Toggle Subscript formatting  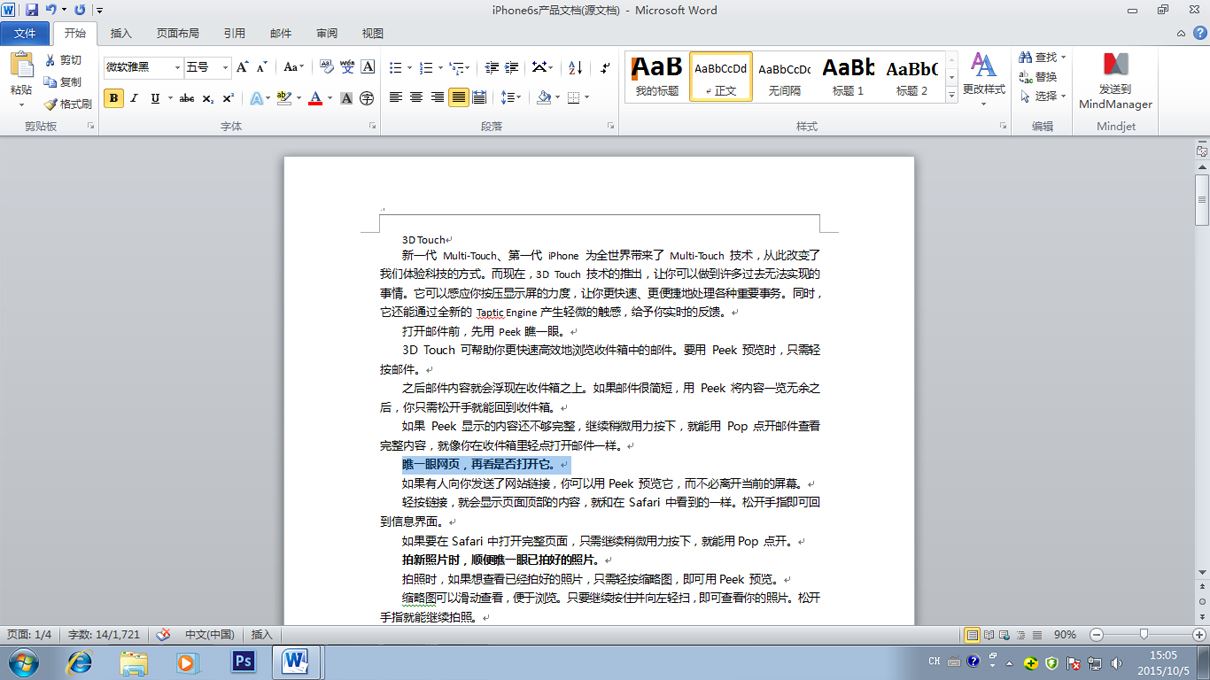click(208, 98)
